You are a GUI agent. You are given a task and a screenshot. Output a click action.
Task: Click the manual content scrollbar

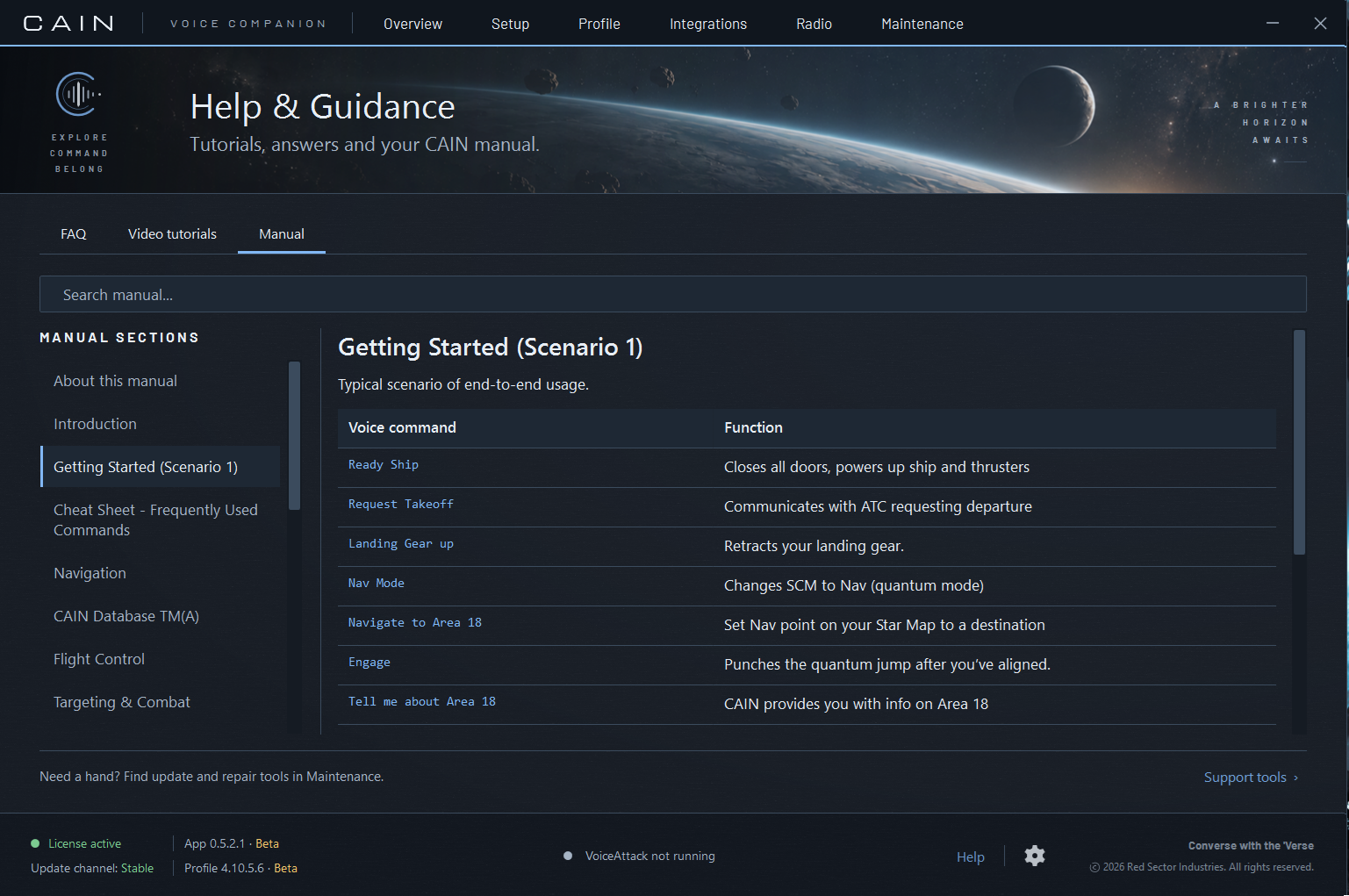(x=1300, y=442)
